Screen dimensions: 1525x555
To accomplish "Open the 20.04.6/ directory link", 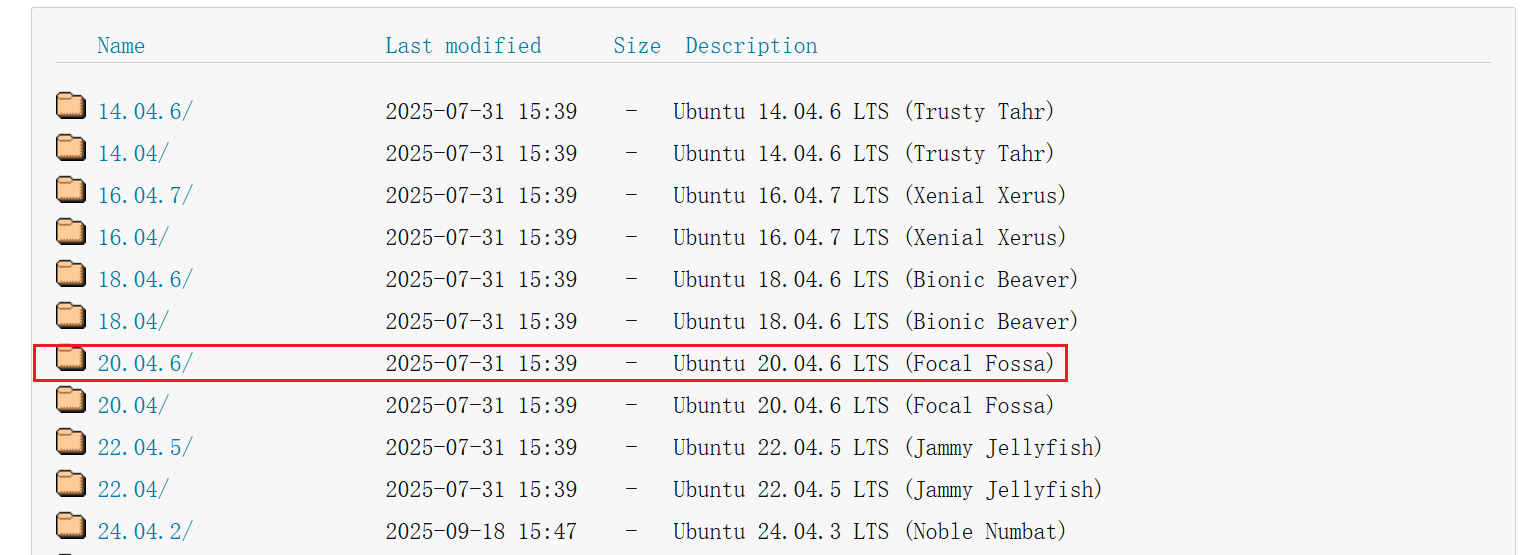I will (145, 364).
